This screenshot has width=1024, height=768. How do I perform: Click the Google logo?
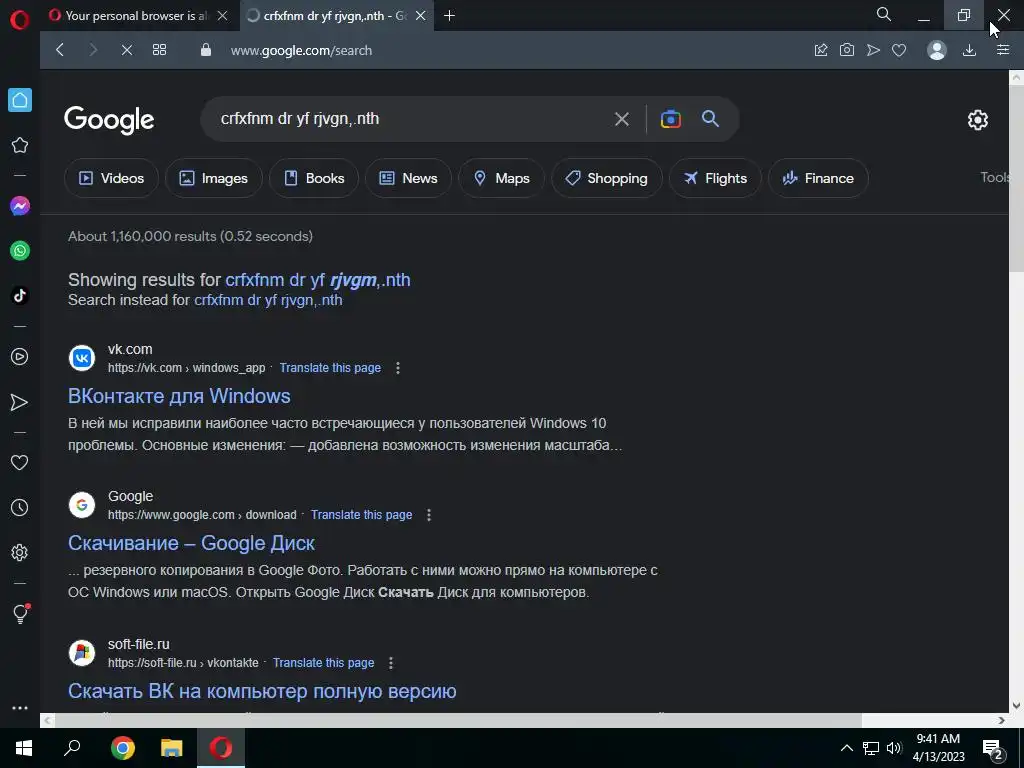pos(109,120)
